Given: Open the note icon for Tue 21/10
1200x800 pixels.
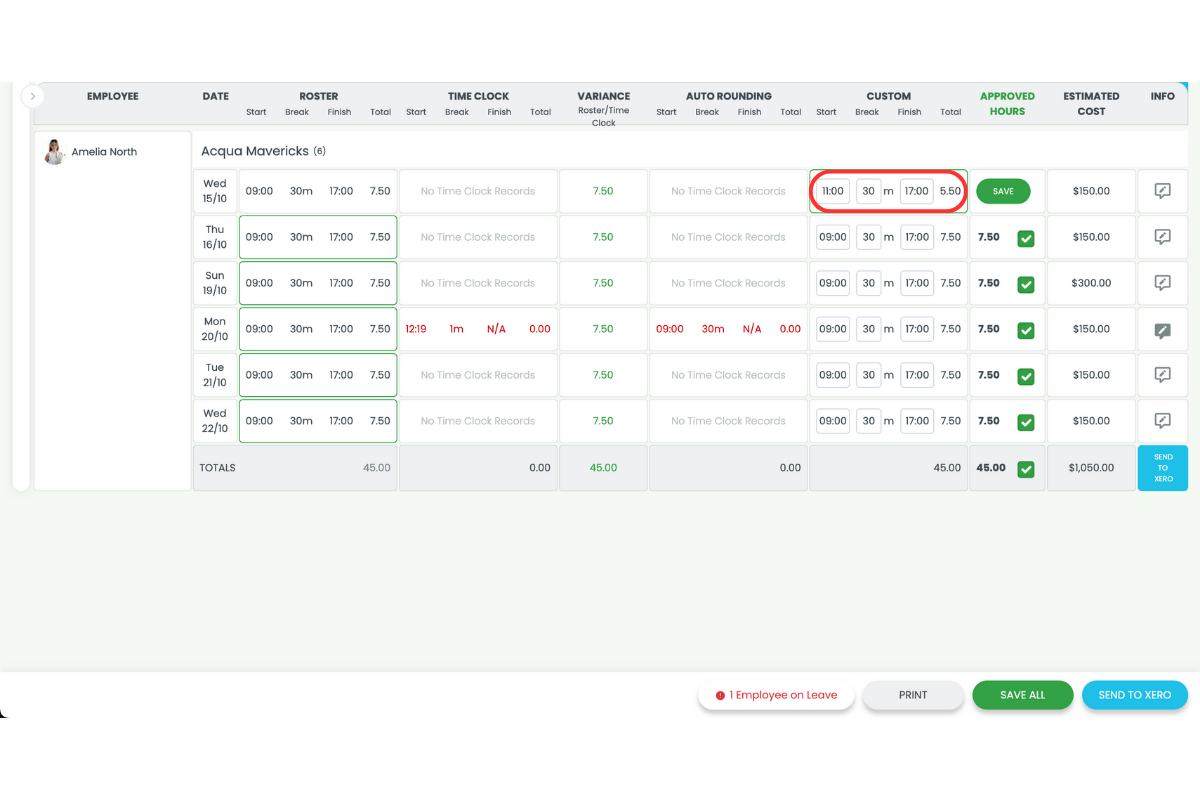Looking at the screenshot, I should [x=1162, y=375].
